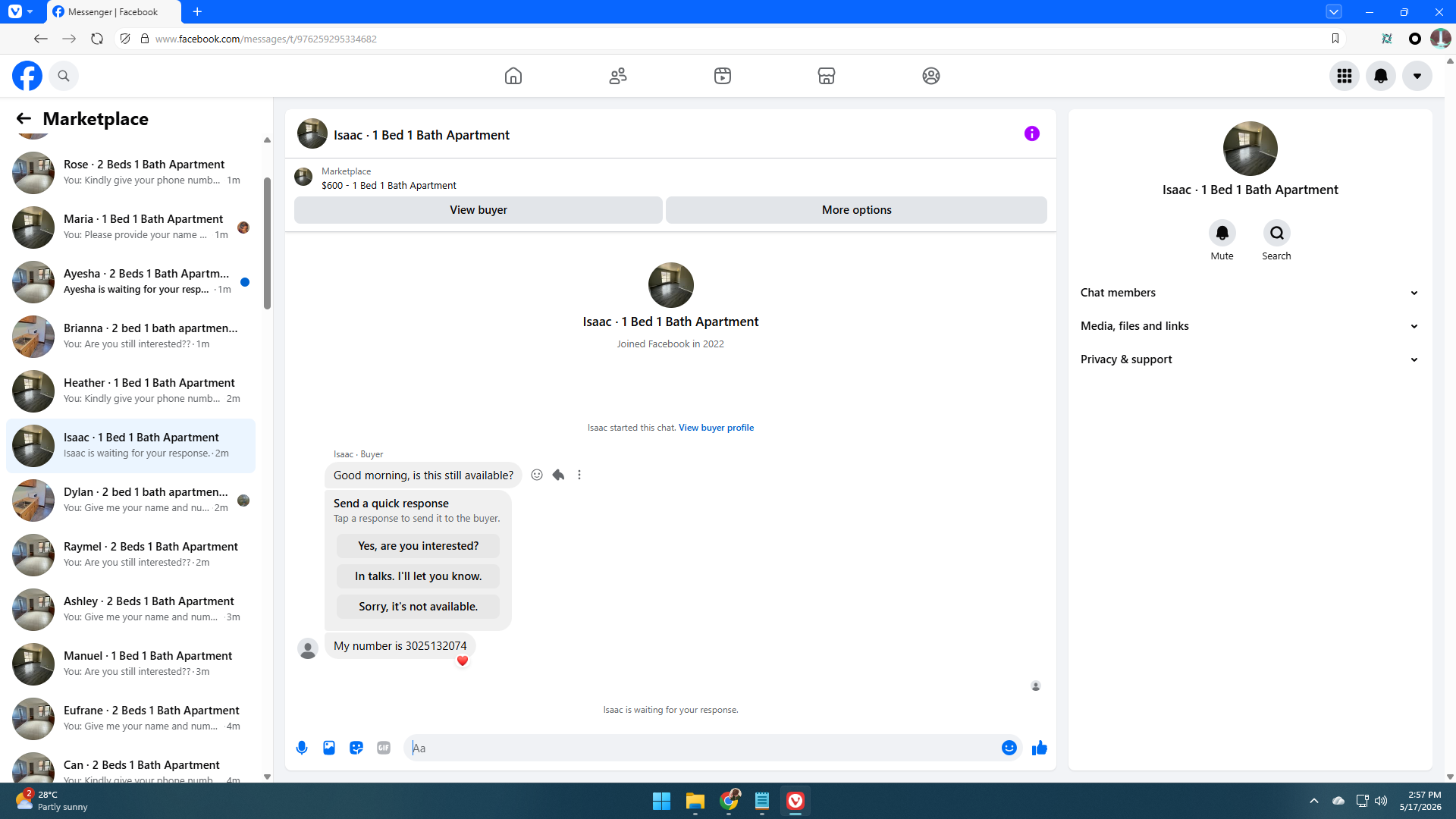The image size is (1456, 819).
Task: Send 'Sorry, it's not available.' response
Action: pos(418,607)
